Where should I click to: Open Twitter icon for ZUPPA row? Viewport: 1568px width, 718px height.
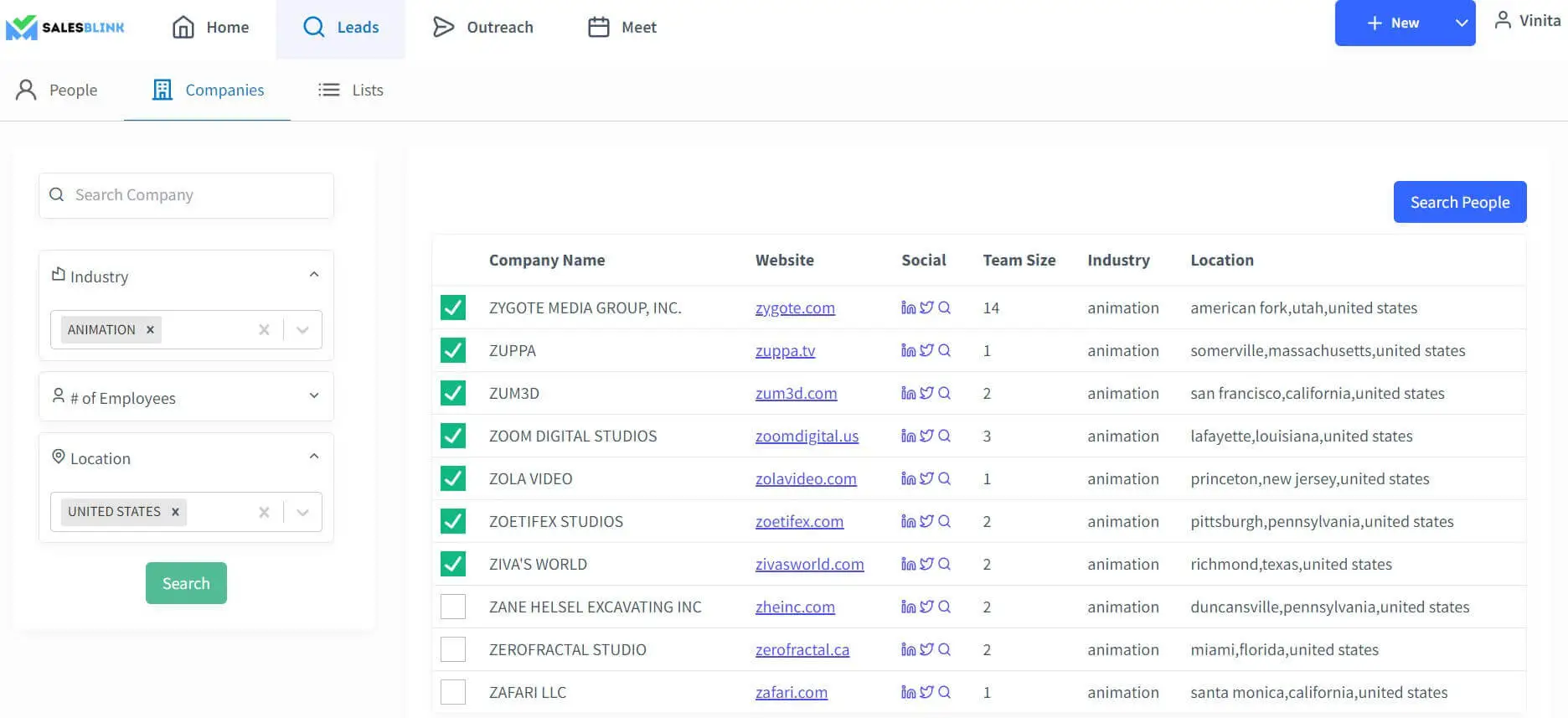click(x=926, y=350)
